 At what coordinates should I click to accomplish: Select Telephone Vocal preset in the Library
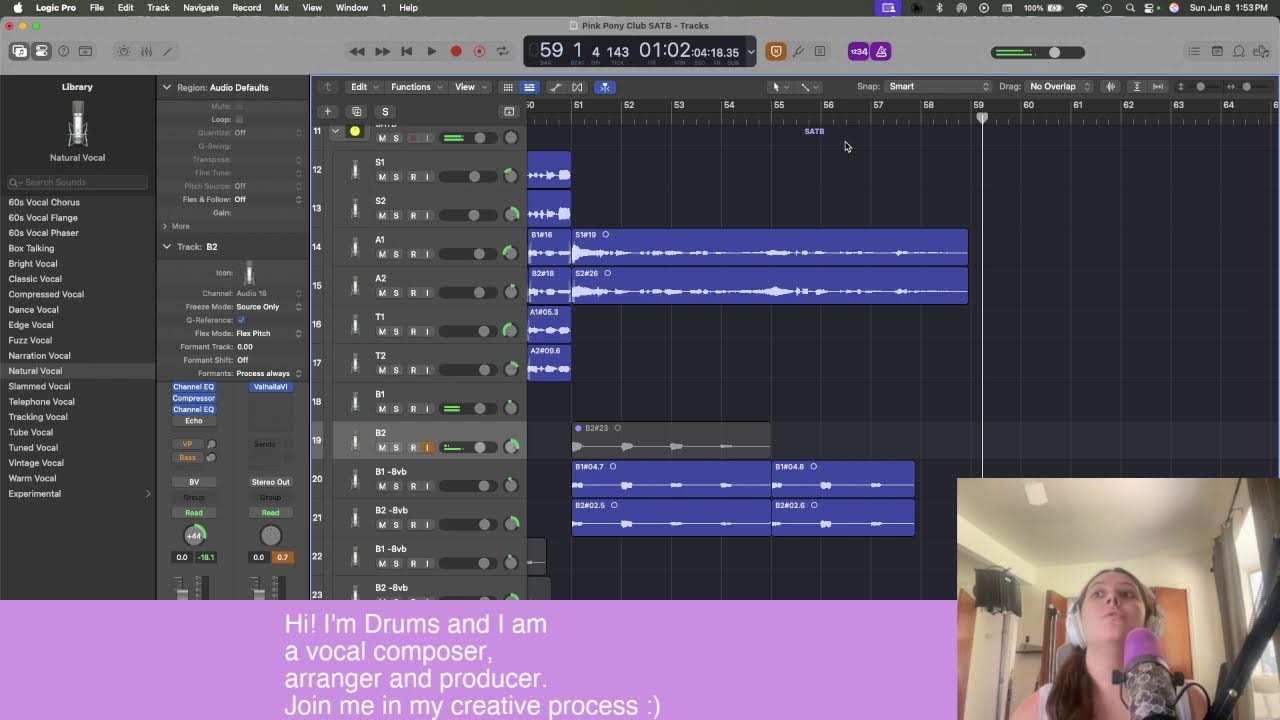click(x=41, y=401)
